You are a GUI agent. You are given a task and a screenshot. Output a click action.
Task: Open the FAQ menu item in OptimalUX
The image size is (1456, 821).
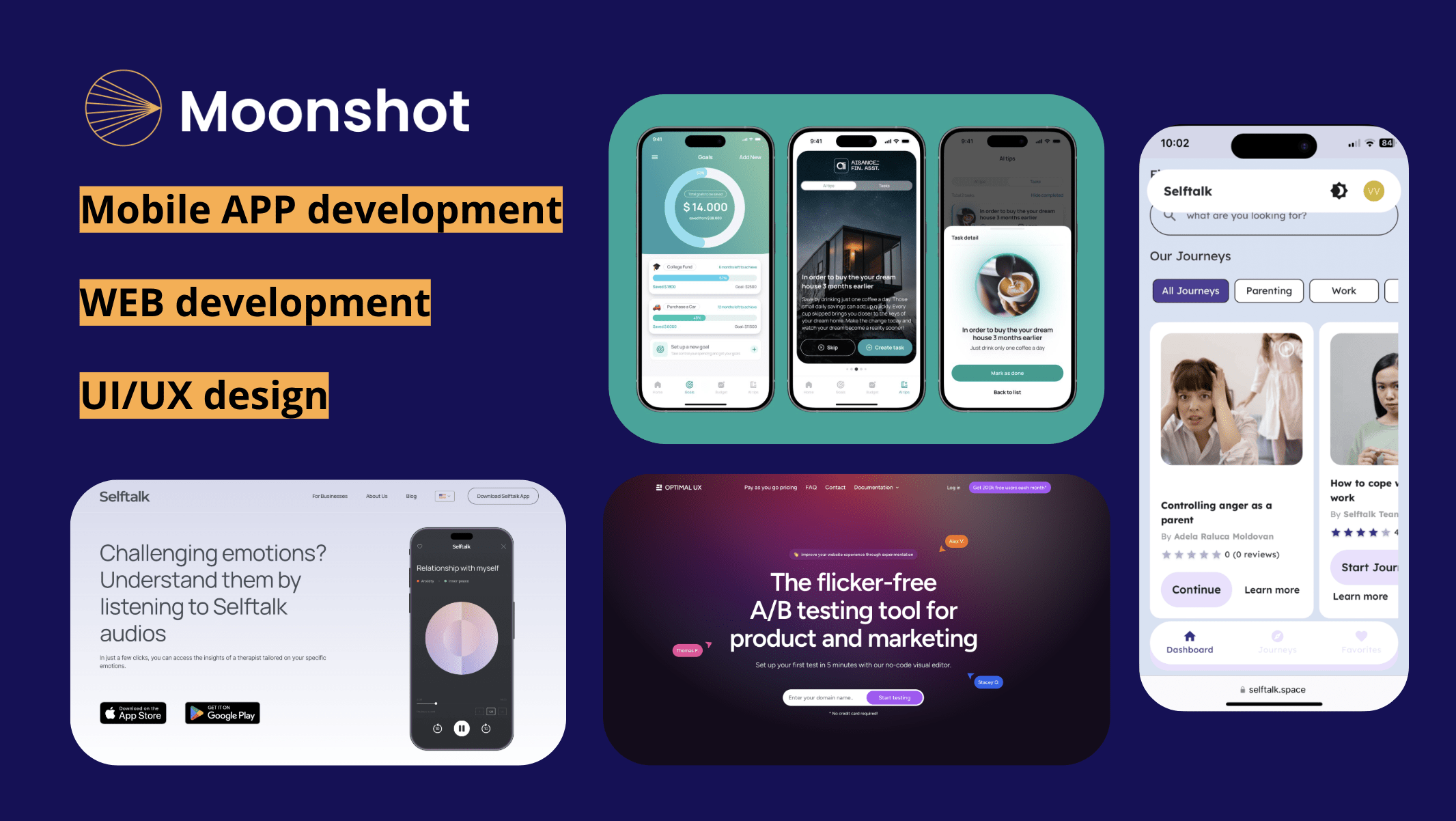pyautogui.click(x=811, y=488)
